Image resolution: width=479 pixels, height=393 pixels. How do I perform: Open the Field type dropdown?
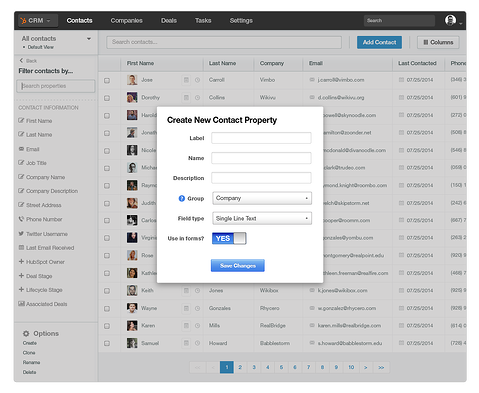click(x=262, y=218)
